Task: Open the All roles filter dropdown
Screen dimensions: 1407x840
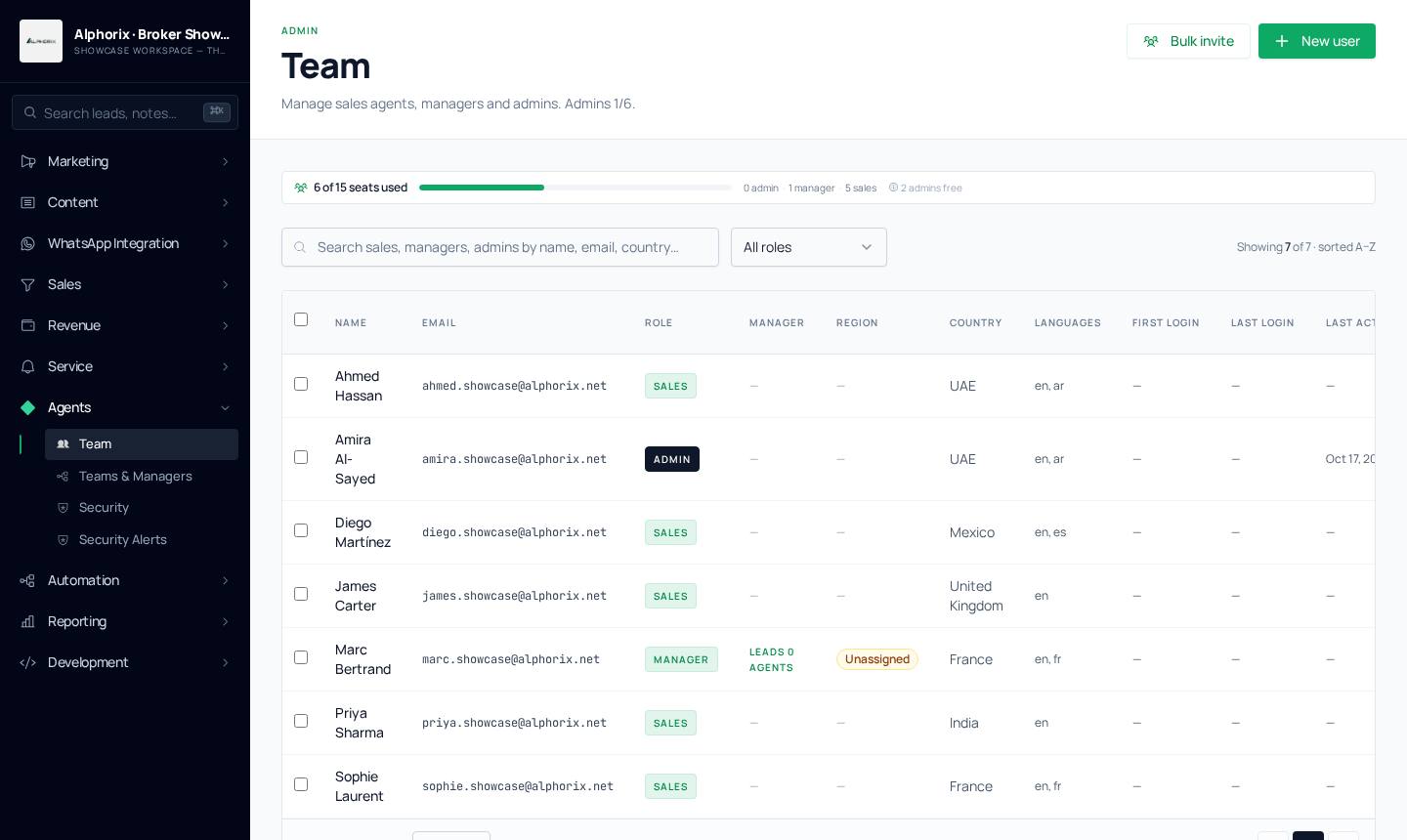Action: point(809,247)
